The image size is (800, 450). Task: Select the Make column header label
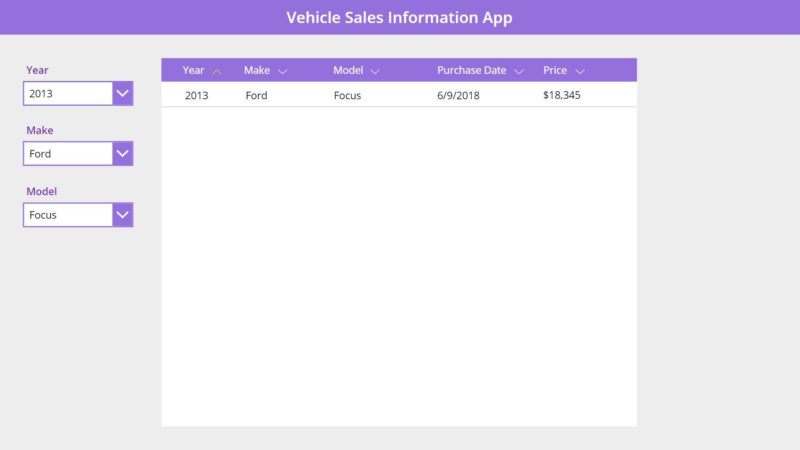click(256, 70)
